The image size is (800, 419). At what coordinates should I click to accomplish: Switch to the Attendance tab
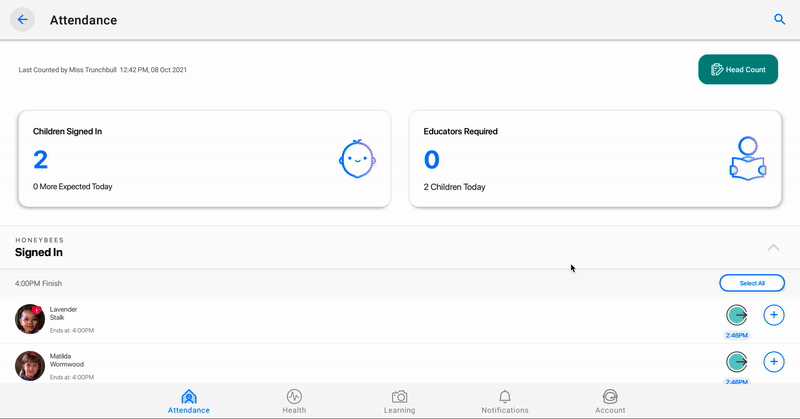tap(189, 402)
